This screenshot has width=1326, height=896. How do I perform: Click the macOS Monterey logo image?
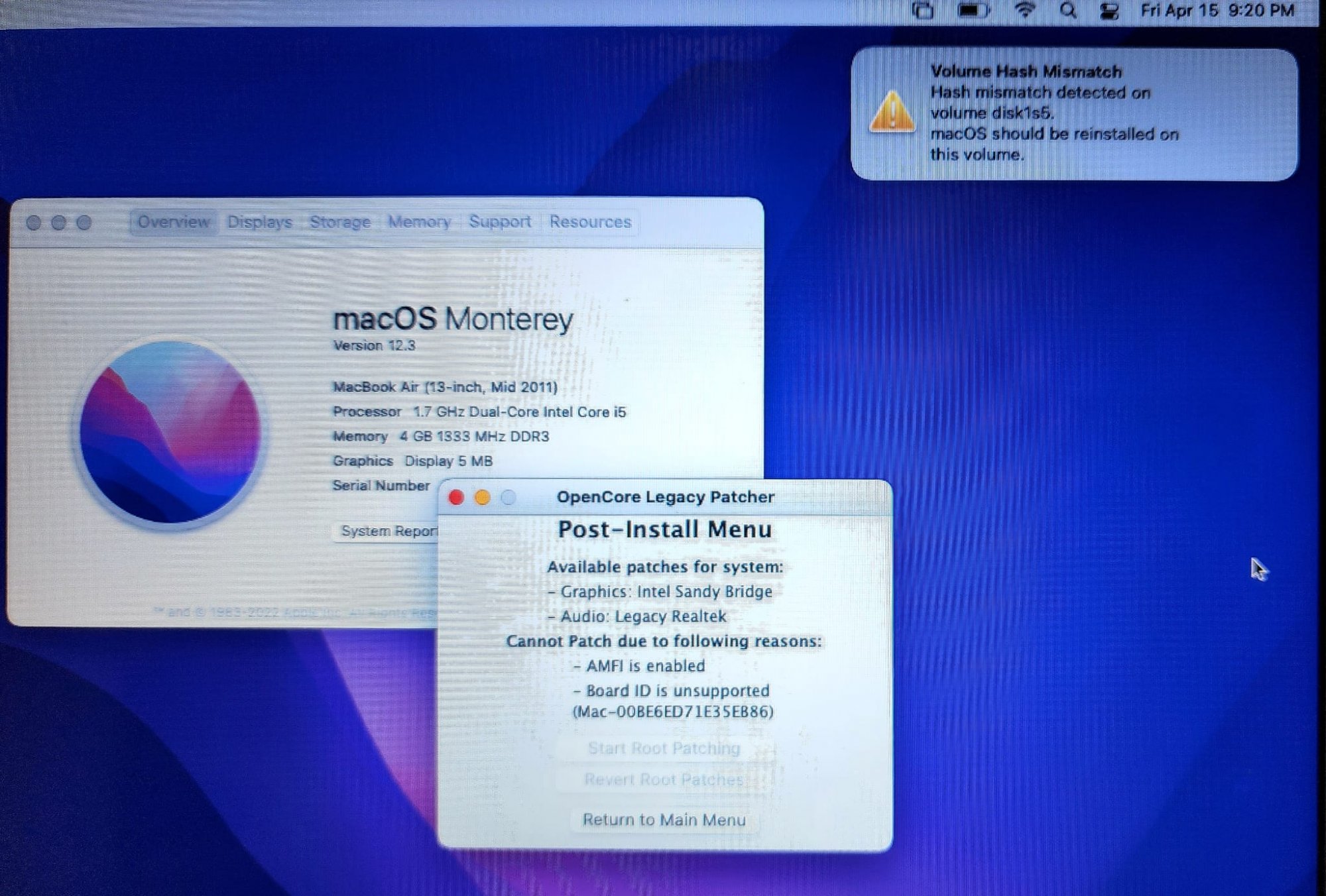click(x=170, y=432)
